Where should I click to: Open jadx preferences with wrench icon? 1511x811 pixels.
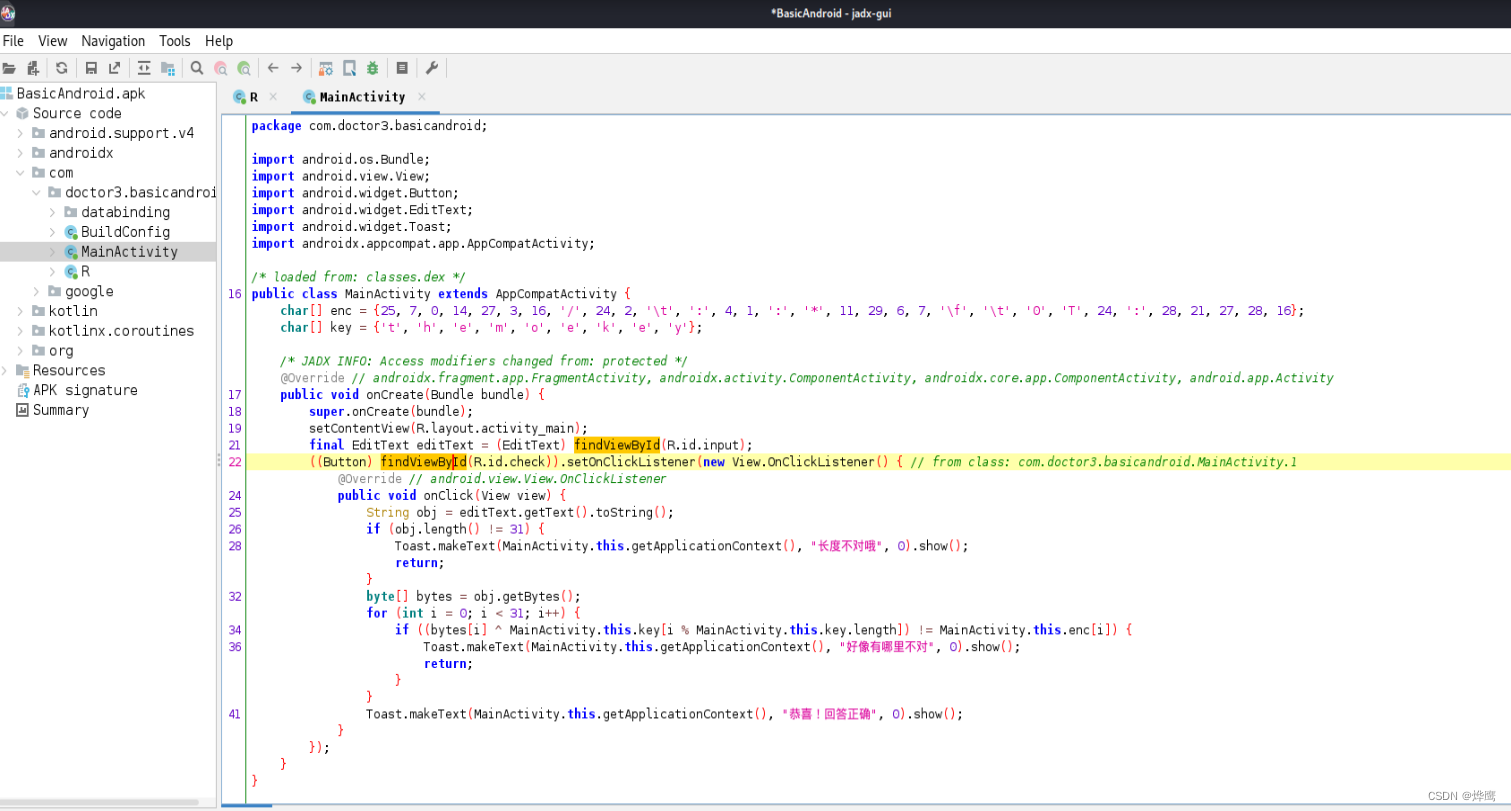[x=433, y=67]
